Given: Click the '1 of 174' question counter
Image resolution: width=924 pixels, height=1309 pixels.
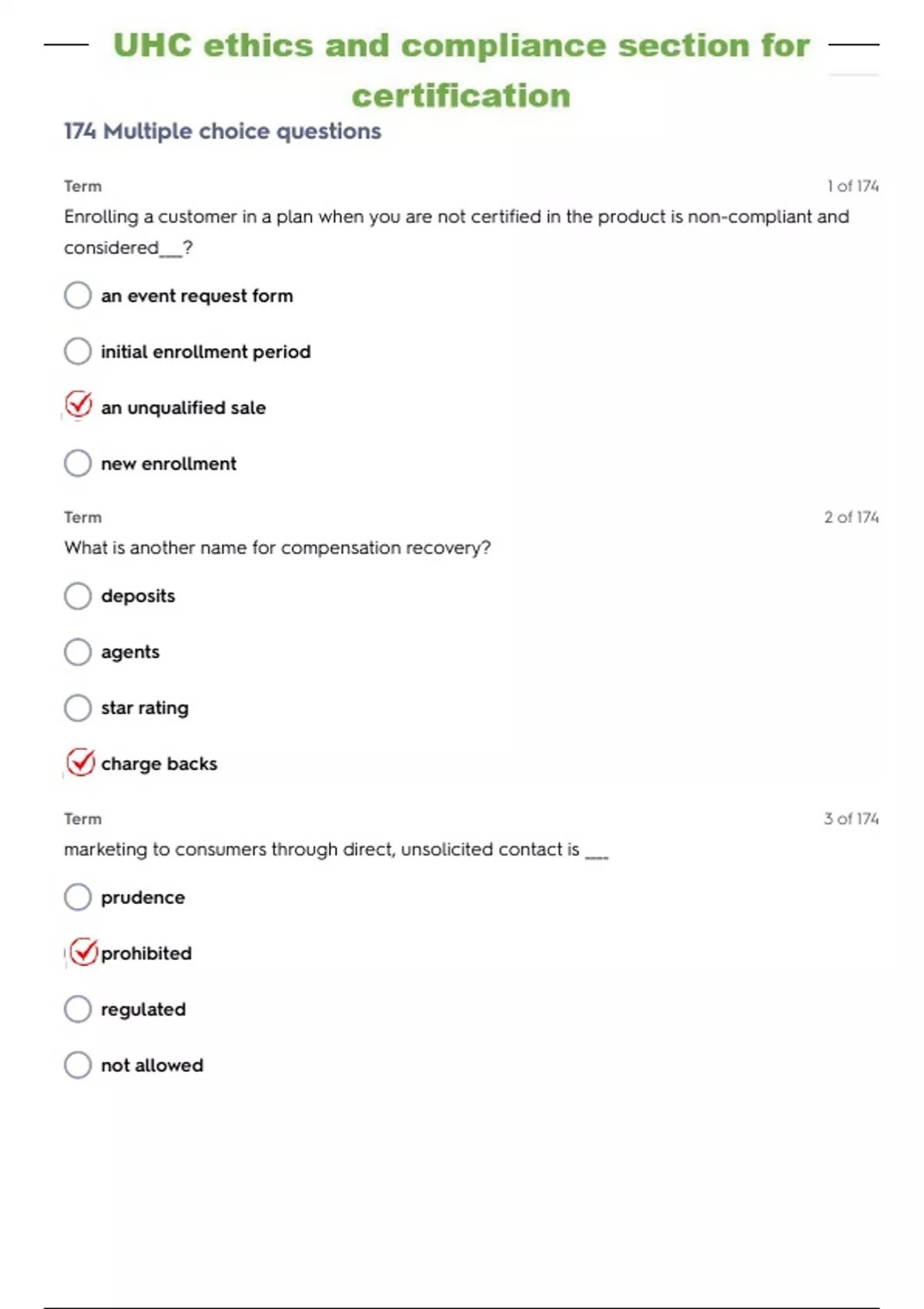Looking at the screenshot, I should tap(852, 186).
